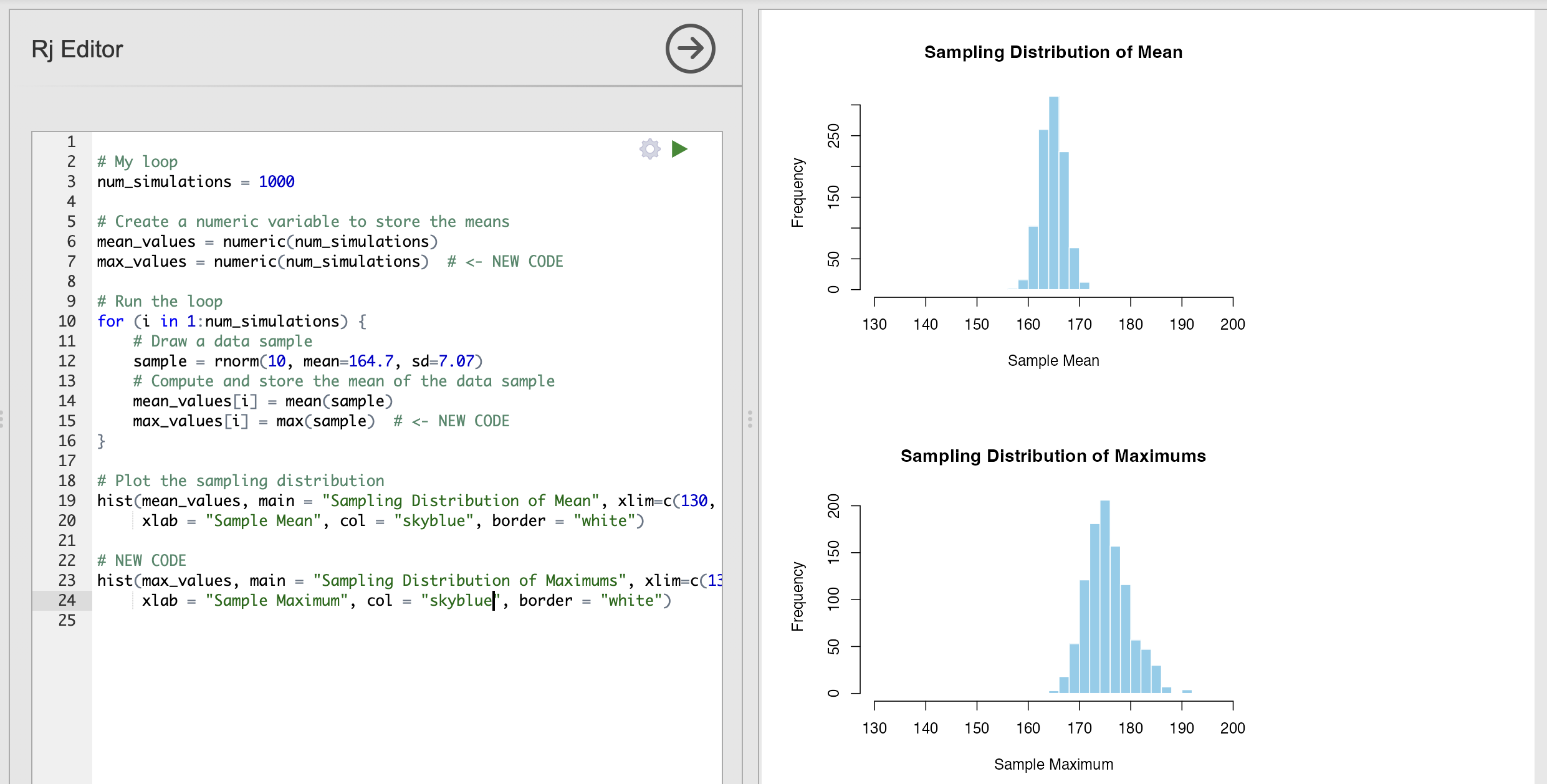Click the "Sample Mean" string on line 20
This screenshot has height=784, width=1547.
click(263, 521)
